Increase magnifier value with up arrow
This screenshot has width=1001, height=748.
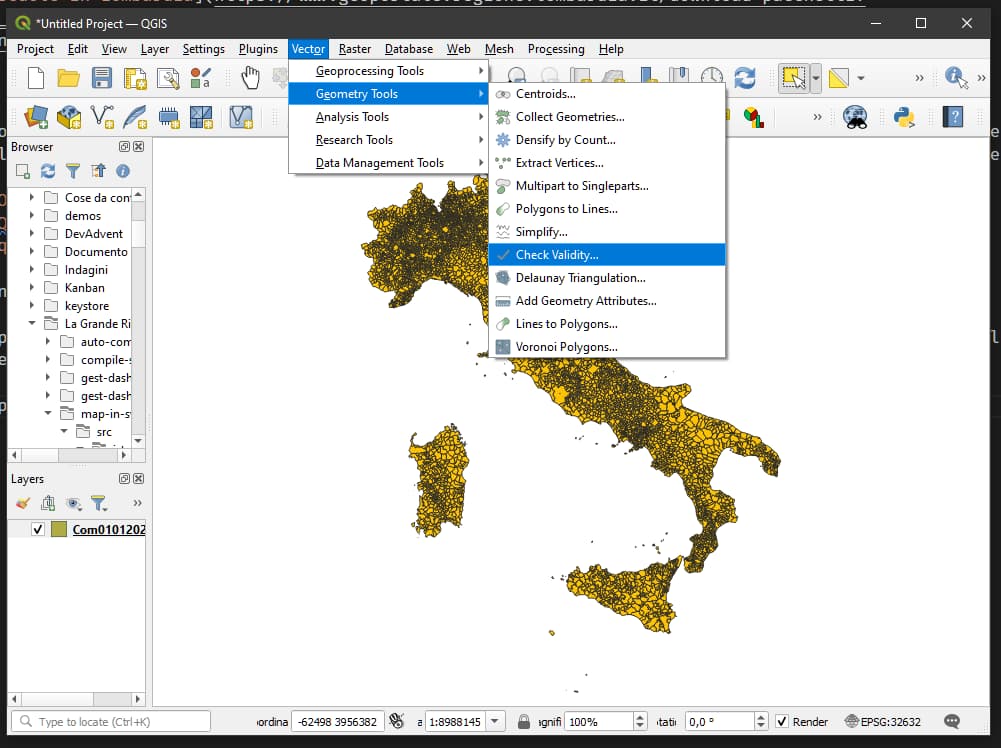(640, 717)
